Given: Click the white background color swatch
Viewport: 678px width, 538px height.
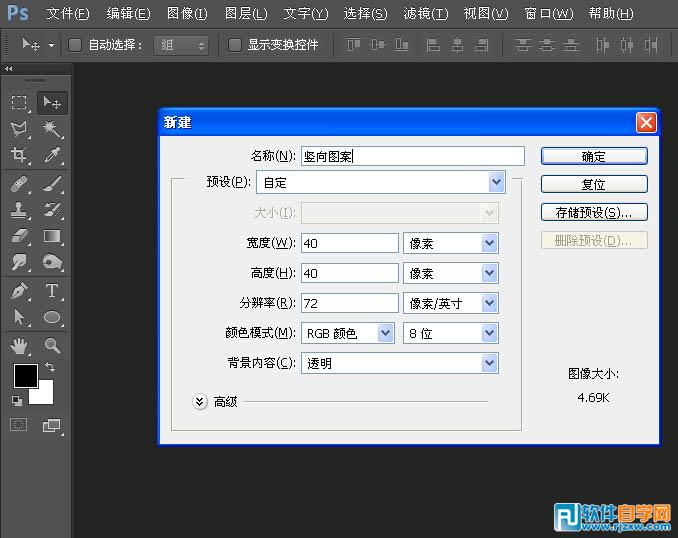Looking at the screenshot, I should coord(45,395).
